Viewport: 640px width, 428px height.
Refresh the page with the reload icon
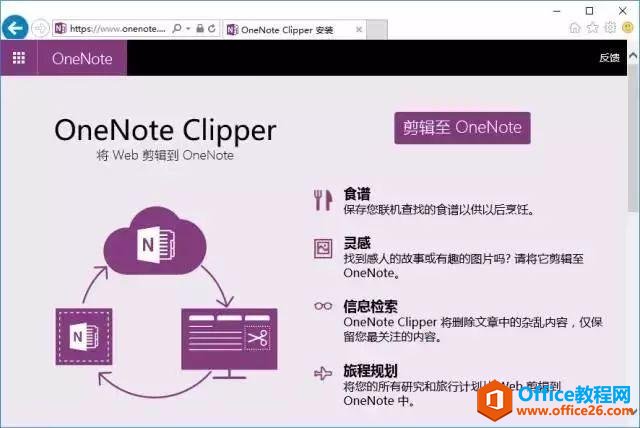[211, 29]
